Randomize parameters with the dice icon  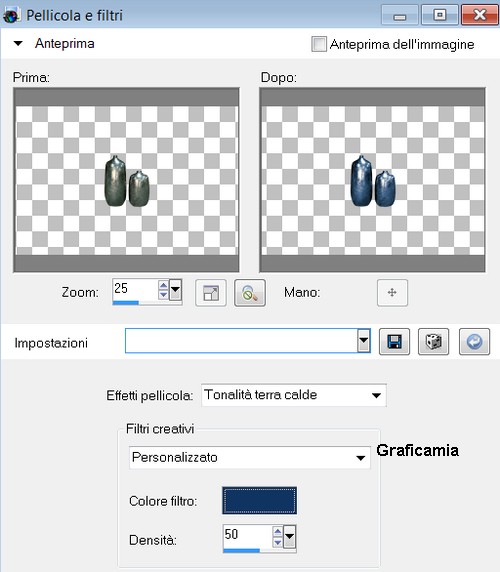click(433, 342)
